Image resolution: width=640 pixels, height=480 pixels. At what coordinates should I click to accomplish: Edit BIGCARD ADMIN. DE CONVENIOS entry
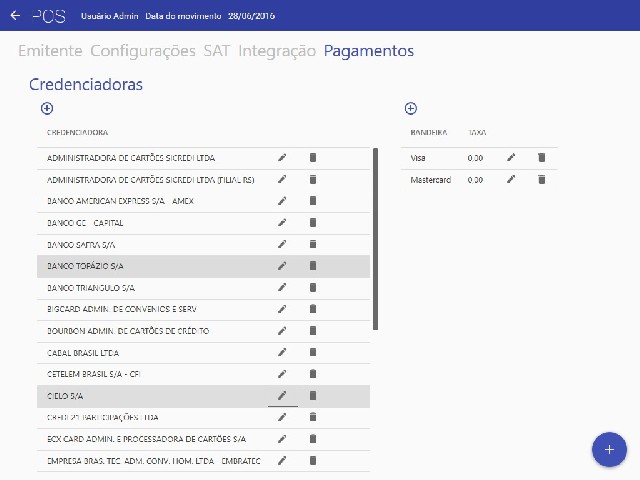coord(282,309)
